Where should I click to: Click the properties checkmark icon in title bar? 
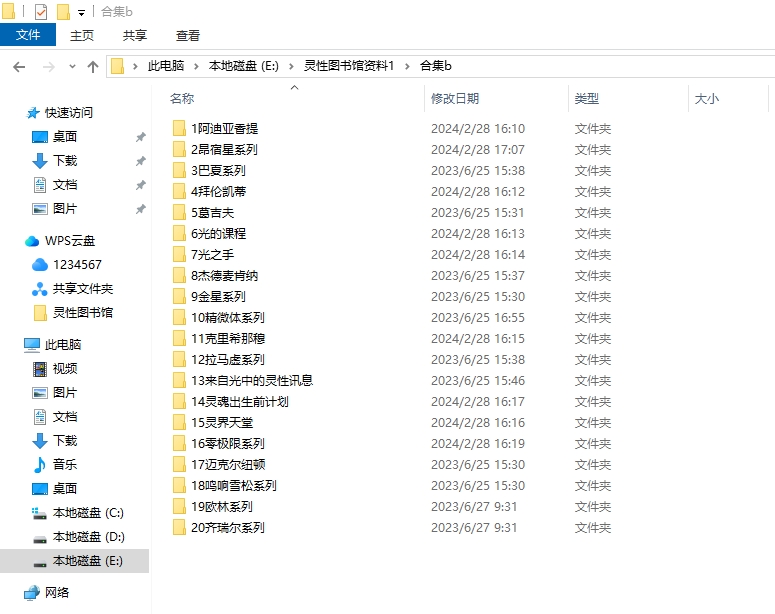click(41, 11)
